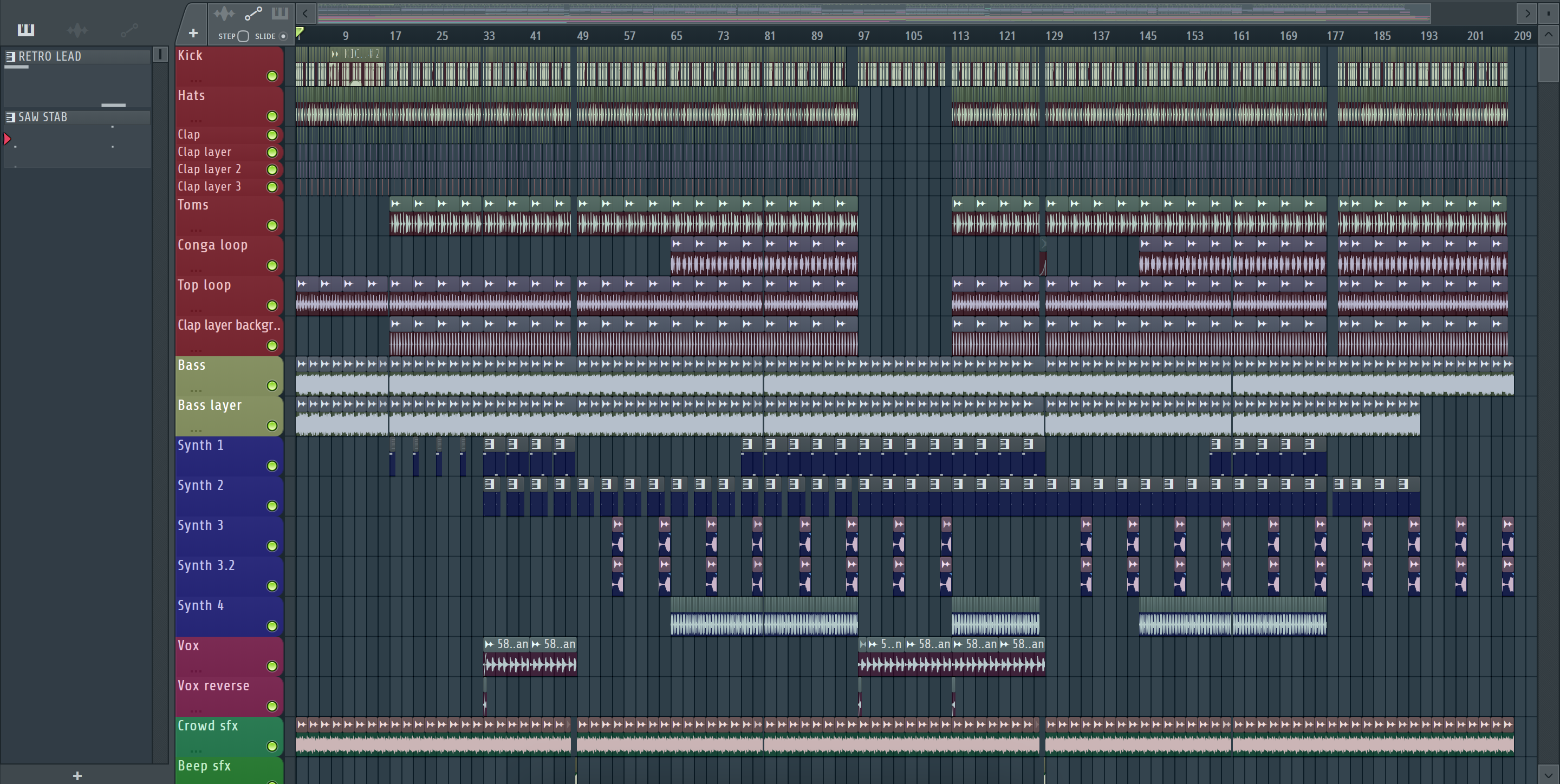The image size is (1560, 784).
Task: Add a new pattern with bottom plus button
Action: [x=77, y=775]
